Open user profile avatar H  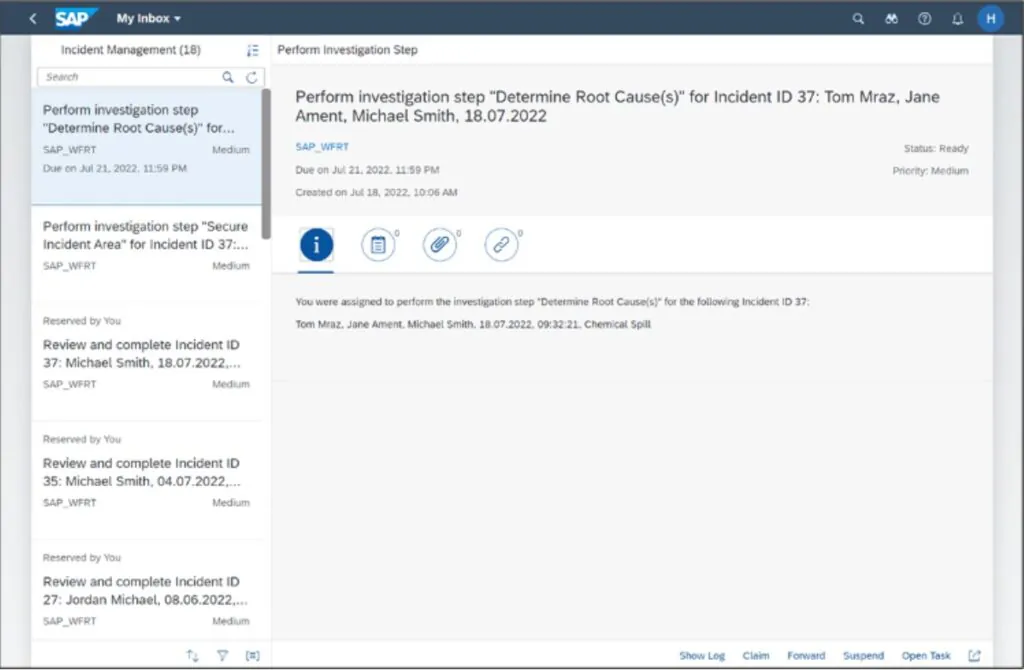991,18
